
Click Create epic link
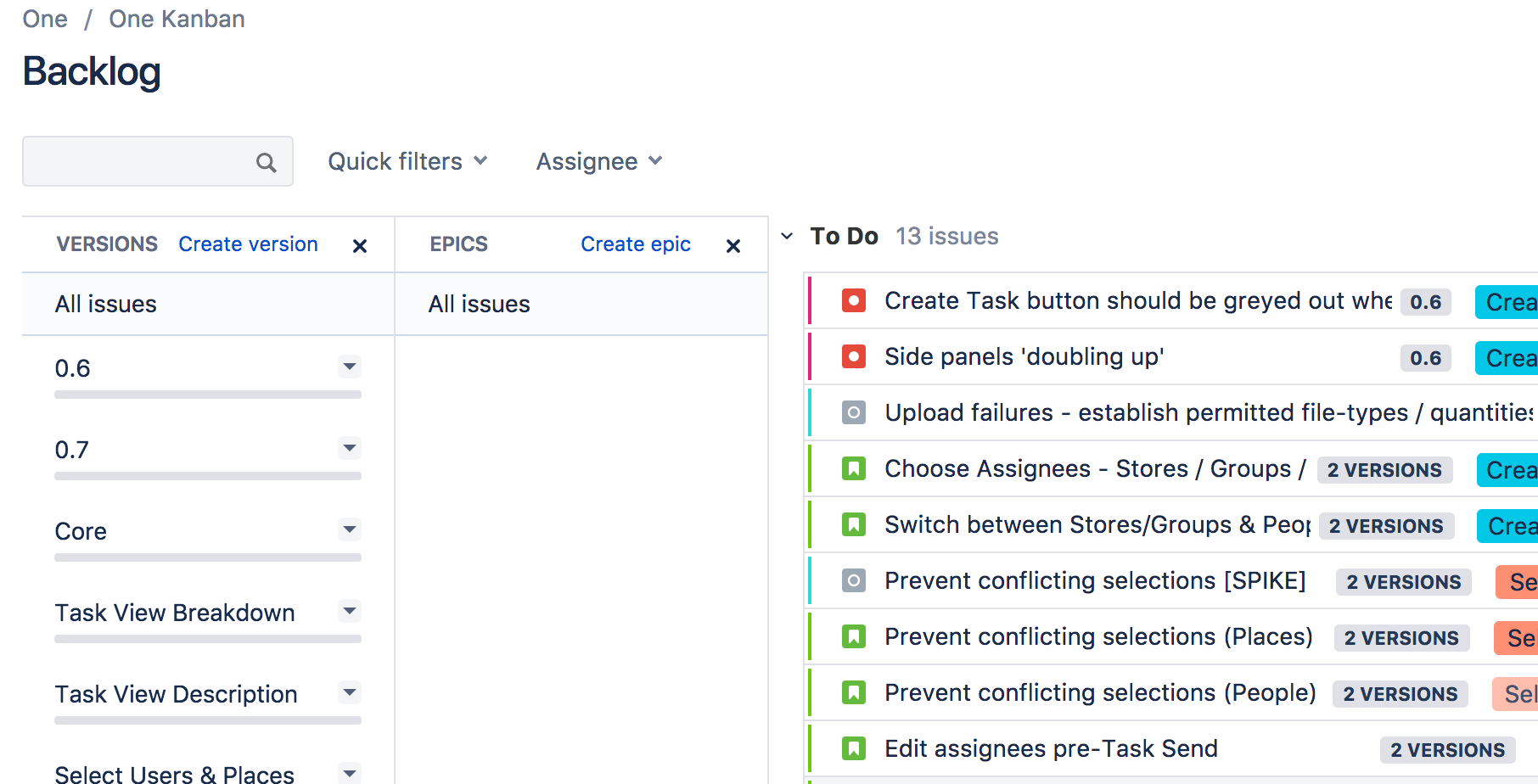coord(636,244)
